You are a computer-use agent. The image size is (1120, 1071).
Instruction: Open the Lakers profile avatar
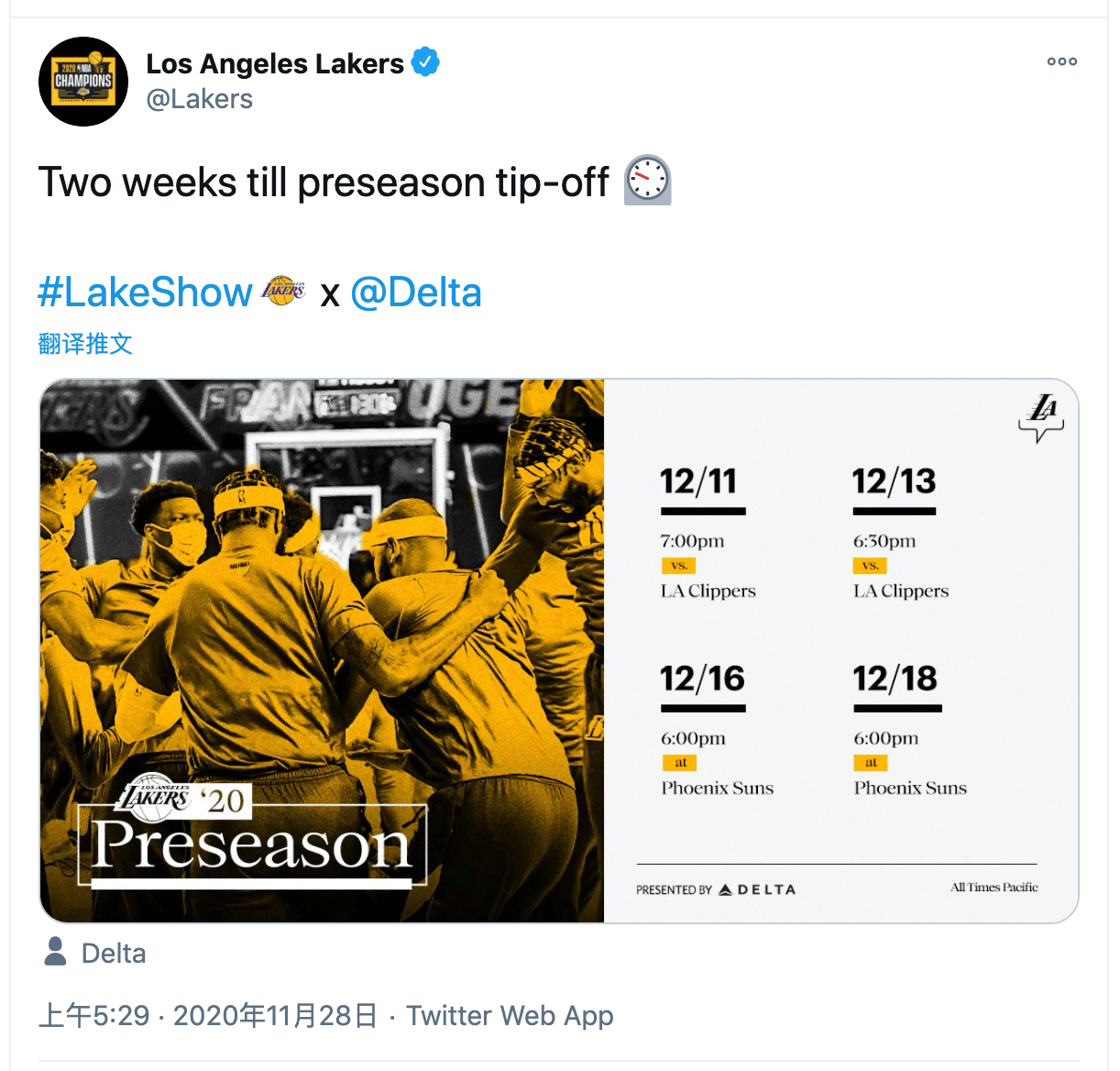tap(83, 82)
